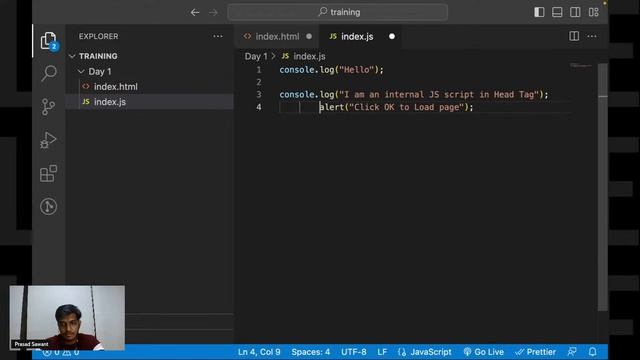Image resolution: width=640 pixels, height=360 pixels.
Task: Open the customize layout icon
Action: pos(593,12)
